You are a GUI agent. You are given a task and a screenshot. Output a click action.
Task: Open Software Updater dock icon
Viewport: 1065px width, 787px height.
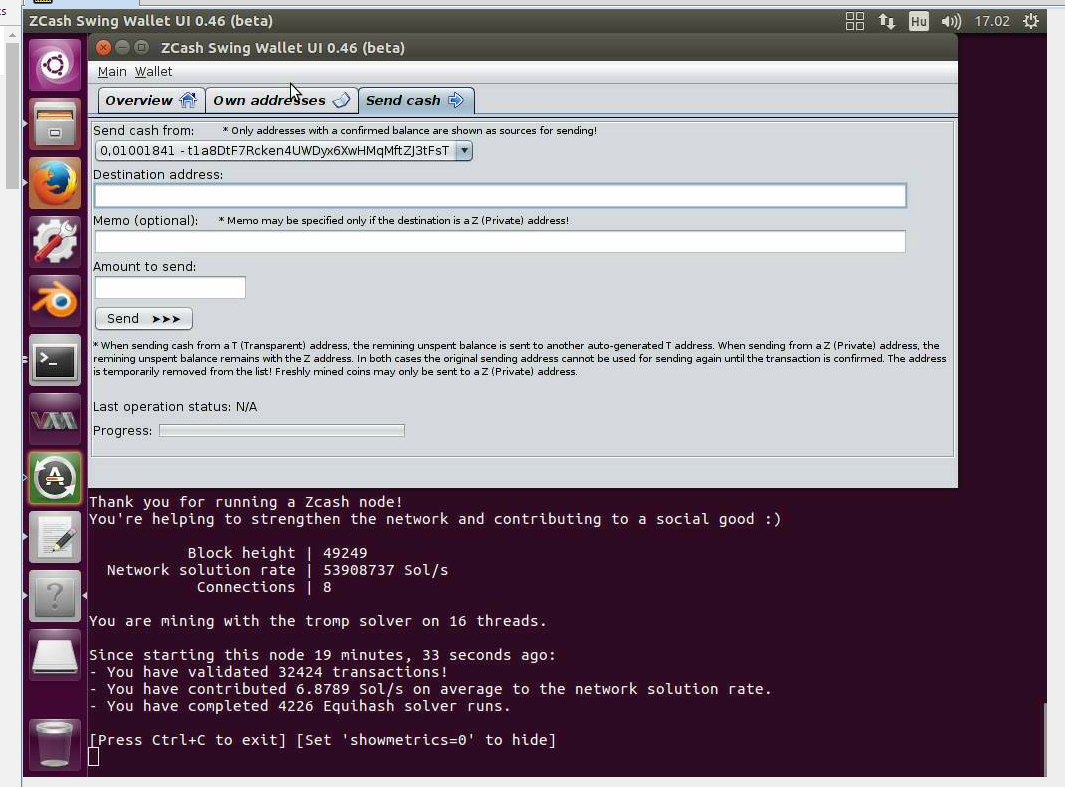(x=55, y=478)
